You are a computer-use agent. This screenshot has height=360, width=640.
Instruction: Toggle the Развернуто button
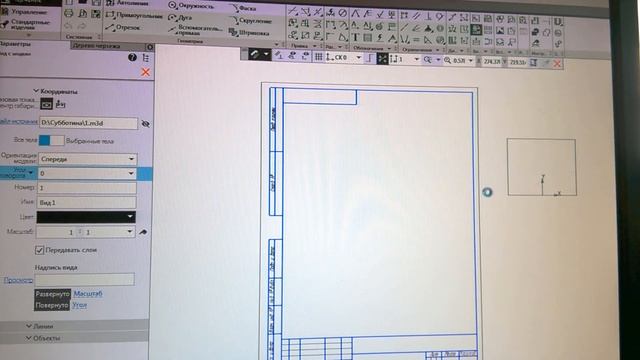click(53, 294)
